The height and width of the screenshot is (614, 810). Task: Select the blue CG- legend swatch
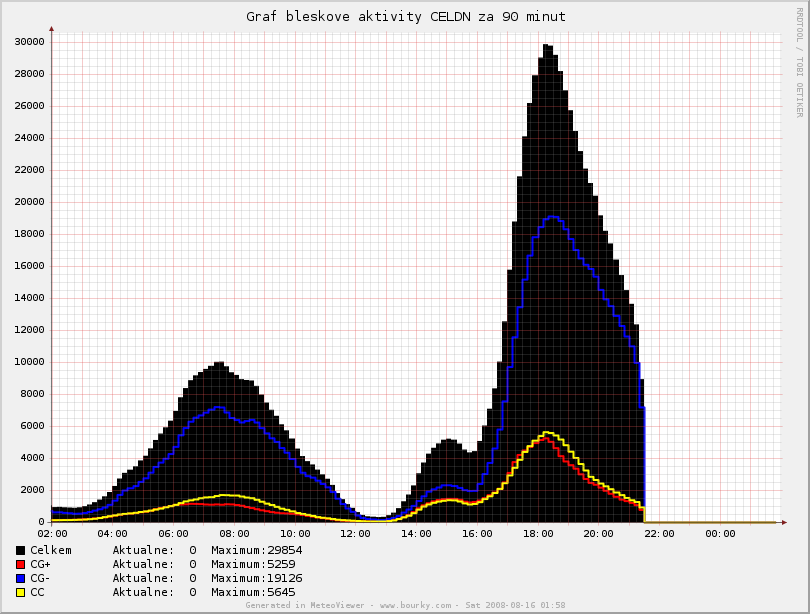point(21,578)
